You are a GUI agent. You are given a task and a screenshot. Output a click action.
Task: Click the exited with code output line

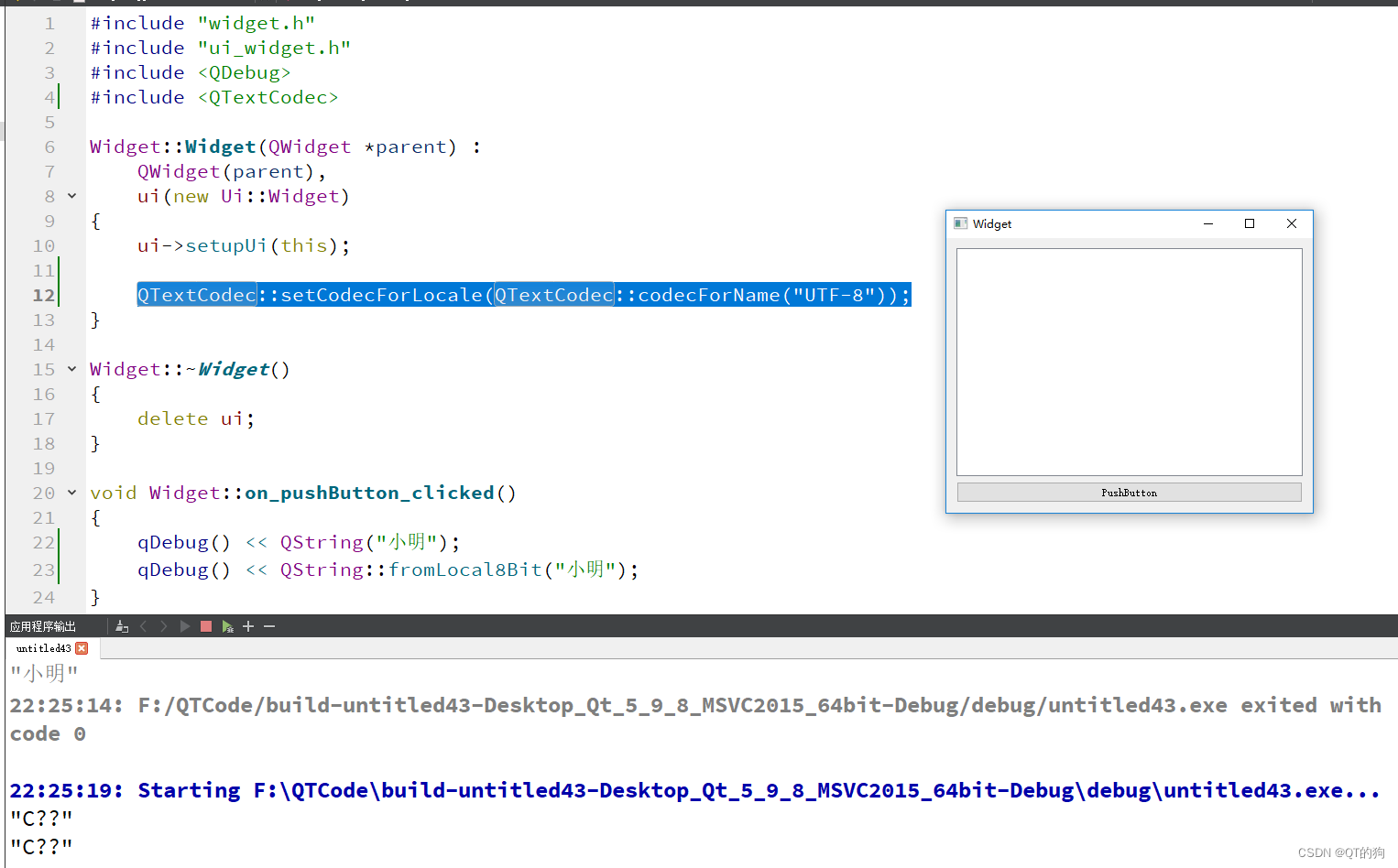pos(695,719)
